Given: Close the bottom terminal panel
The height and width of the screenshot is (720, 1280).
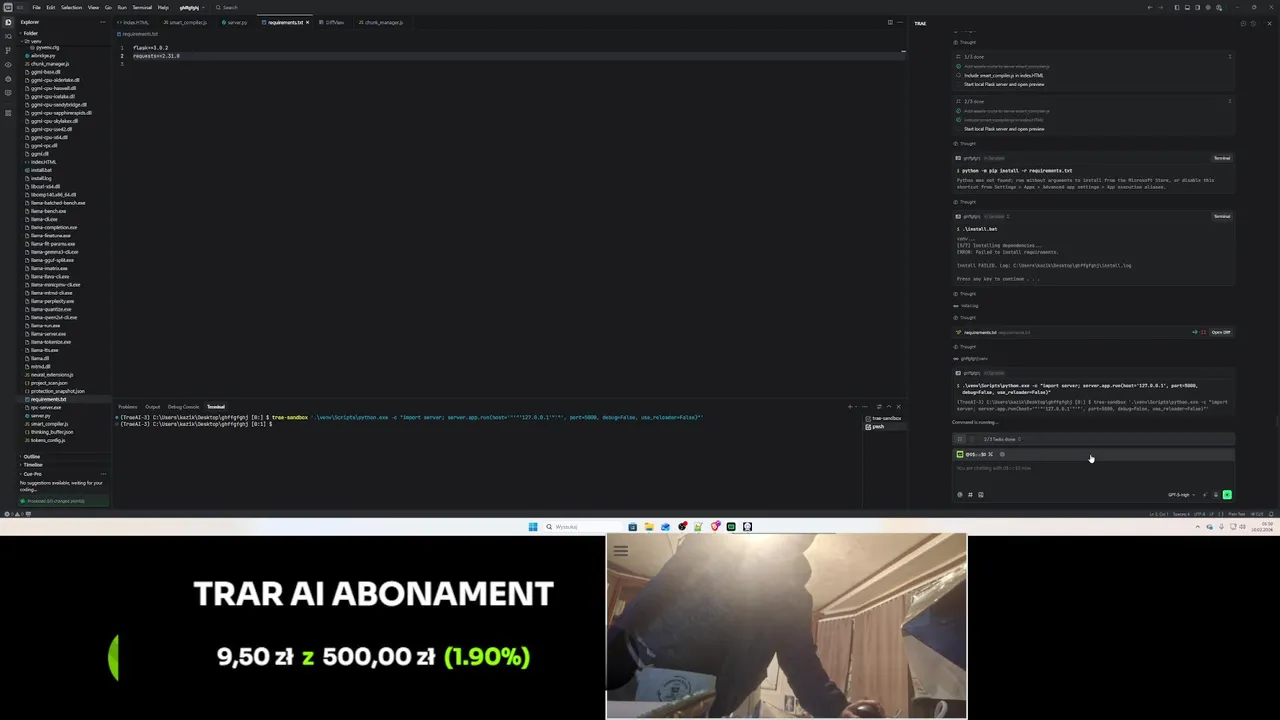Looking at the screenshot, I should [x=898, y=407].
